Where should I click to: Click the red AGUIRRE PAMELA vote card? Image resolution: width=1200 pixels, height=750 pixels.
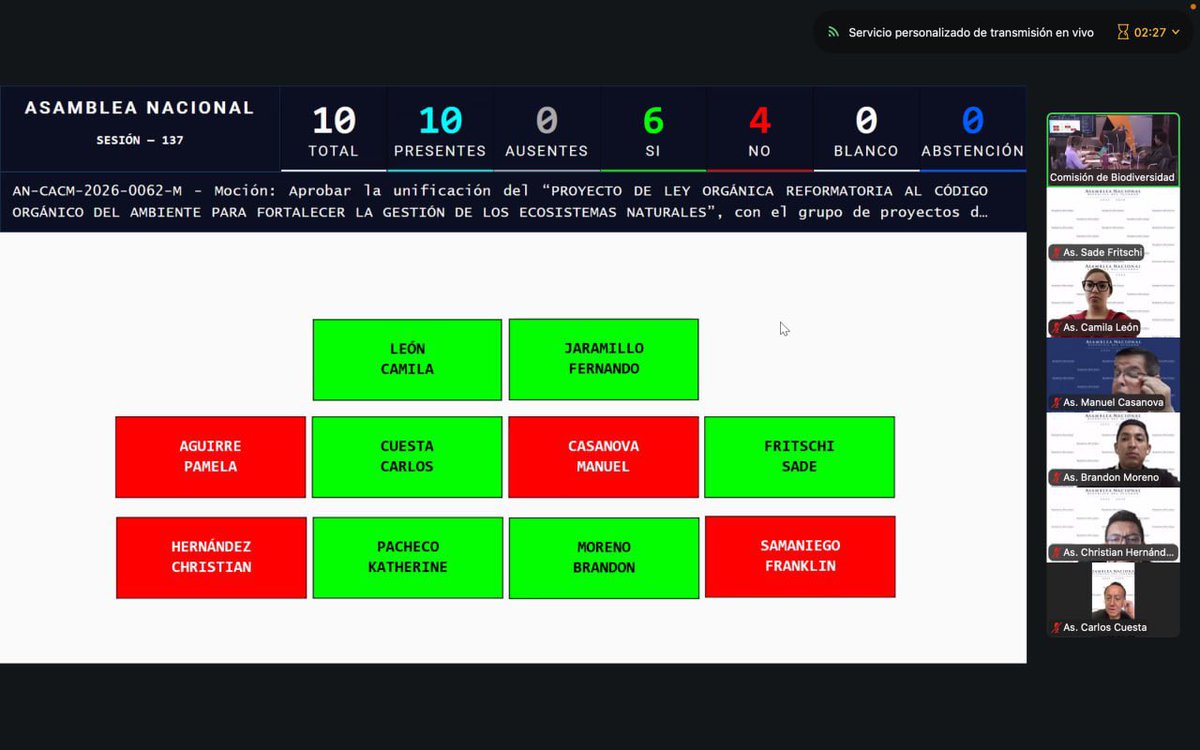pyautogui.click(x=210, y=457)
